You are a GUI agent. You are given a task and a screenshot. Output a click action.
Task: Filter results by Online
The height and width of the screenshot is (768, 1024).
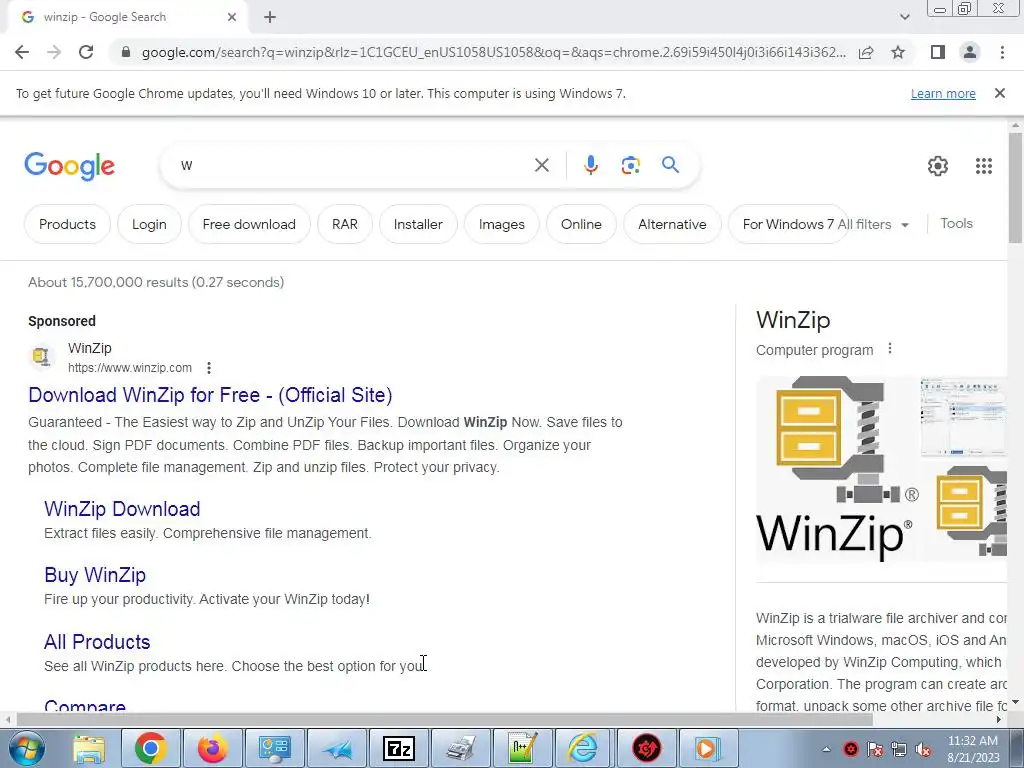[581, 224]
